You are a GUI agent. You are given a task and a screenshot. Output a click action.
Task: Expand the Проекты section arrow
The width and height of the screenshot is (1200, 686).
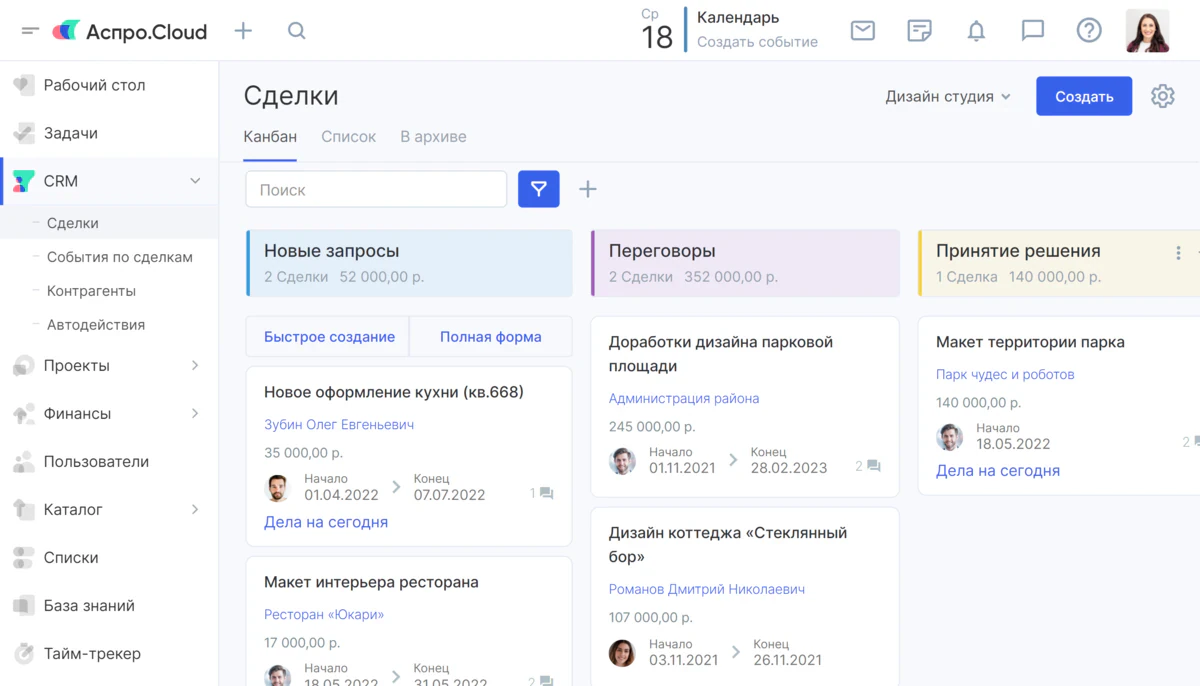tap(195, 366)
